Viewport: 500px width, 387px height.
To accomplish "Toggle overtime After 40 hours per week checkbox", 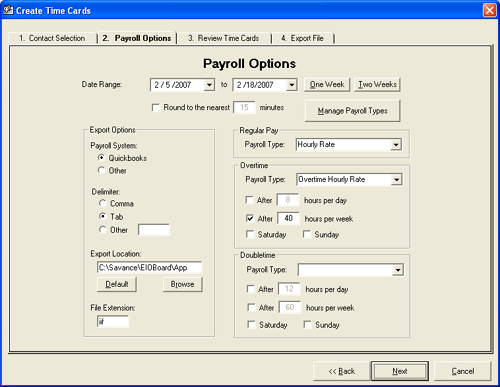I will [x=250, y=218].
